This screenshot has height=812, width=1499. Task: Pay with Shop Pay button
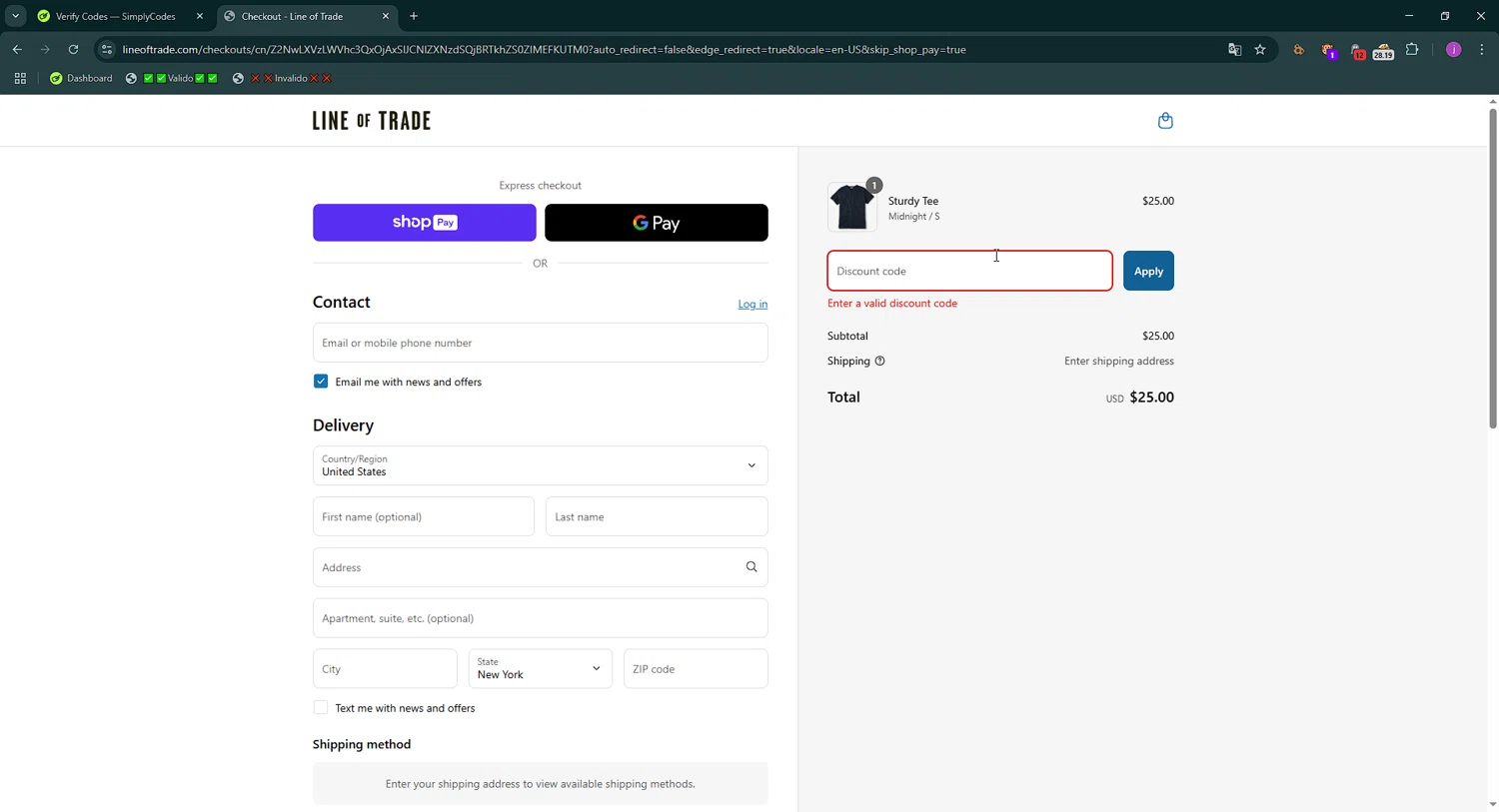pos(424,223)
